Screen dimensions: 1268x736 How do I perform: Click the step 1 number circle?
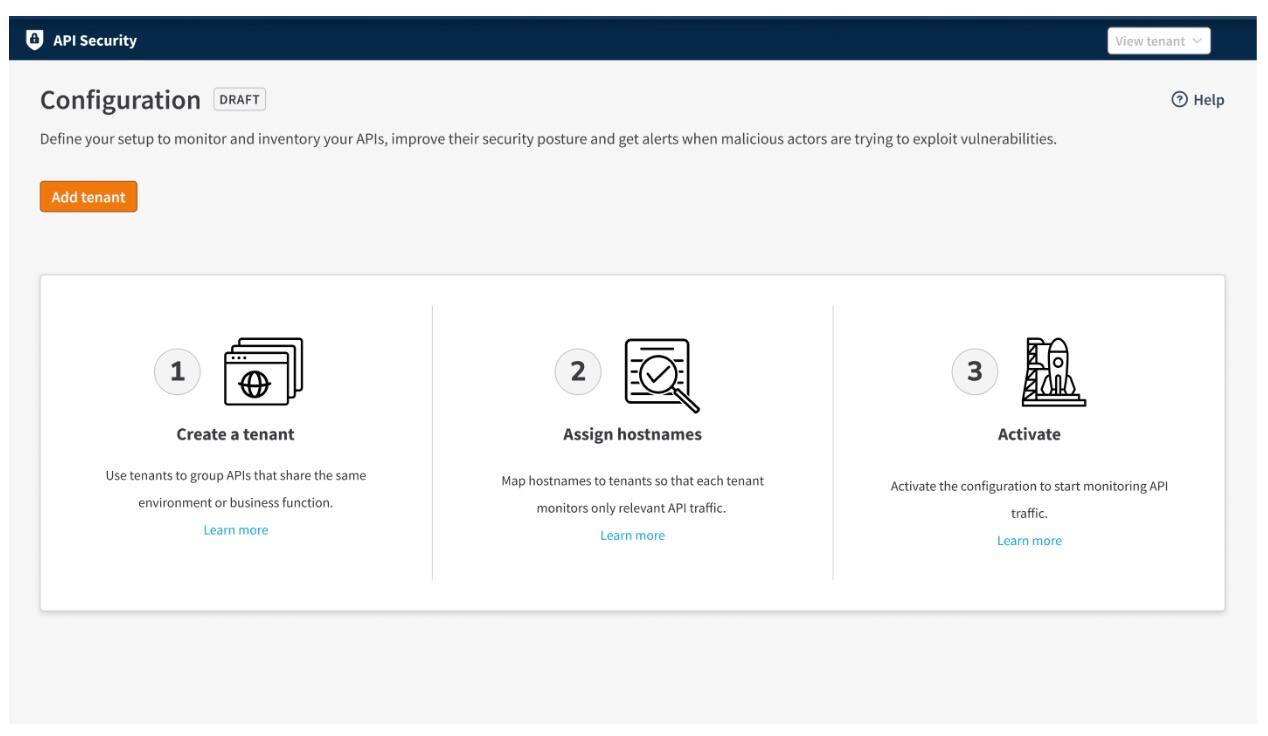[x=178, y=372]
